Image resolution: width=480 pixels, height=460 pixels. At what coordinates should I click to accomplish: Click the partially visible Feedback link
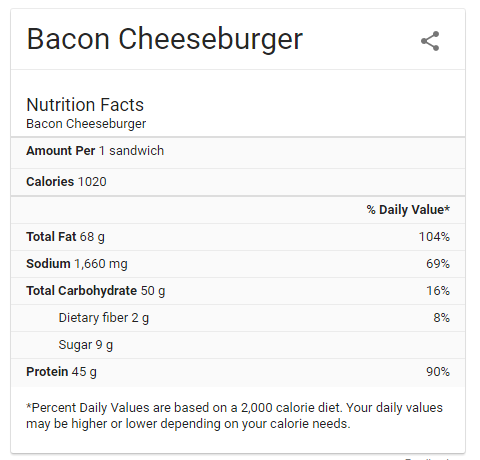(427, 459)
